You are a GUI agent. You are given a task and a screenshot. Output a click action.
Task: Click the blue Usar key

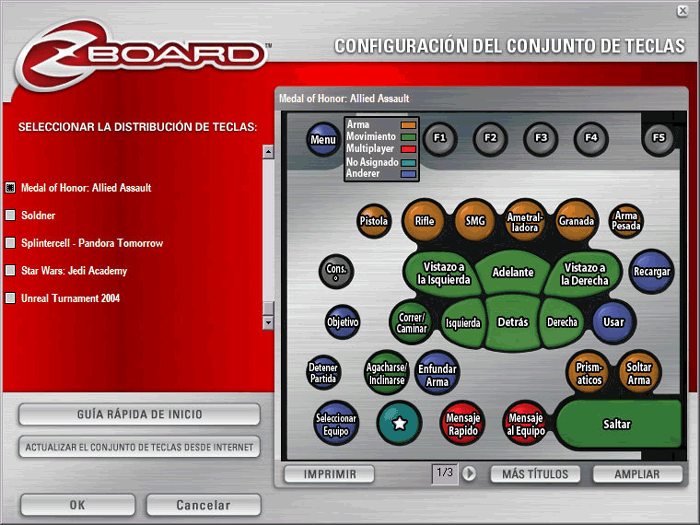613,322
